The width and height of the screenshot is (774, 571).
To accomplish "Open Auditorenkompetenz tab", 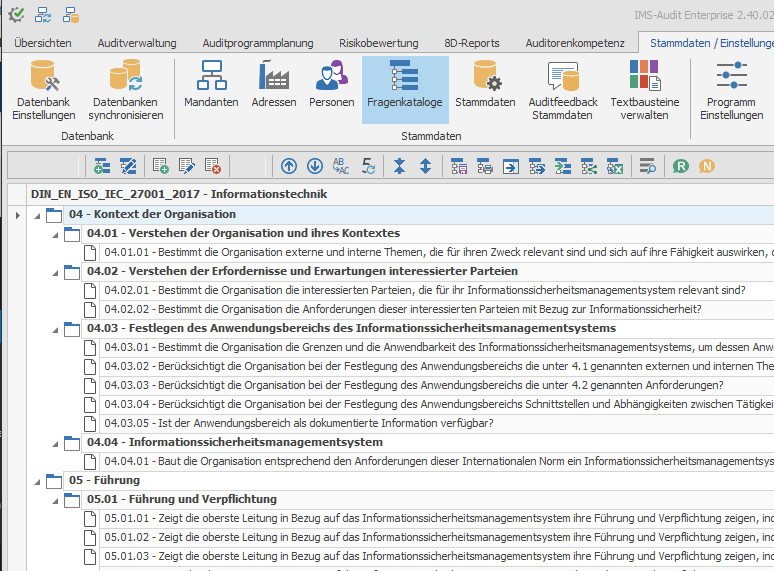I will 575,43.
